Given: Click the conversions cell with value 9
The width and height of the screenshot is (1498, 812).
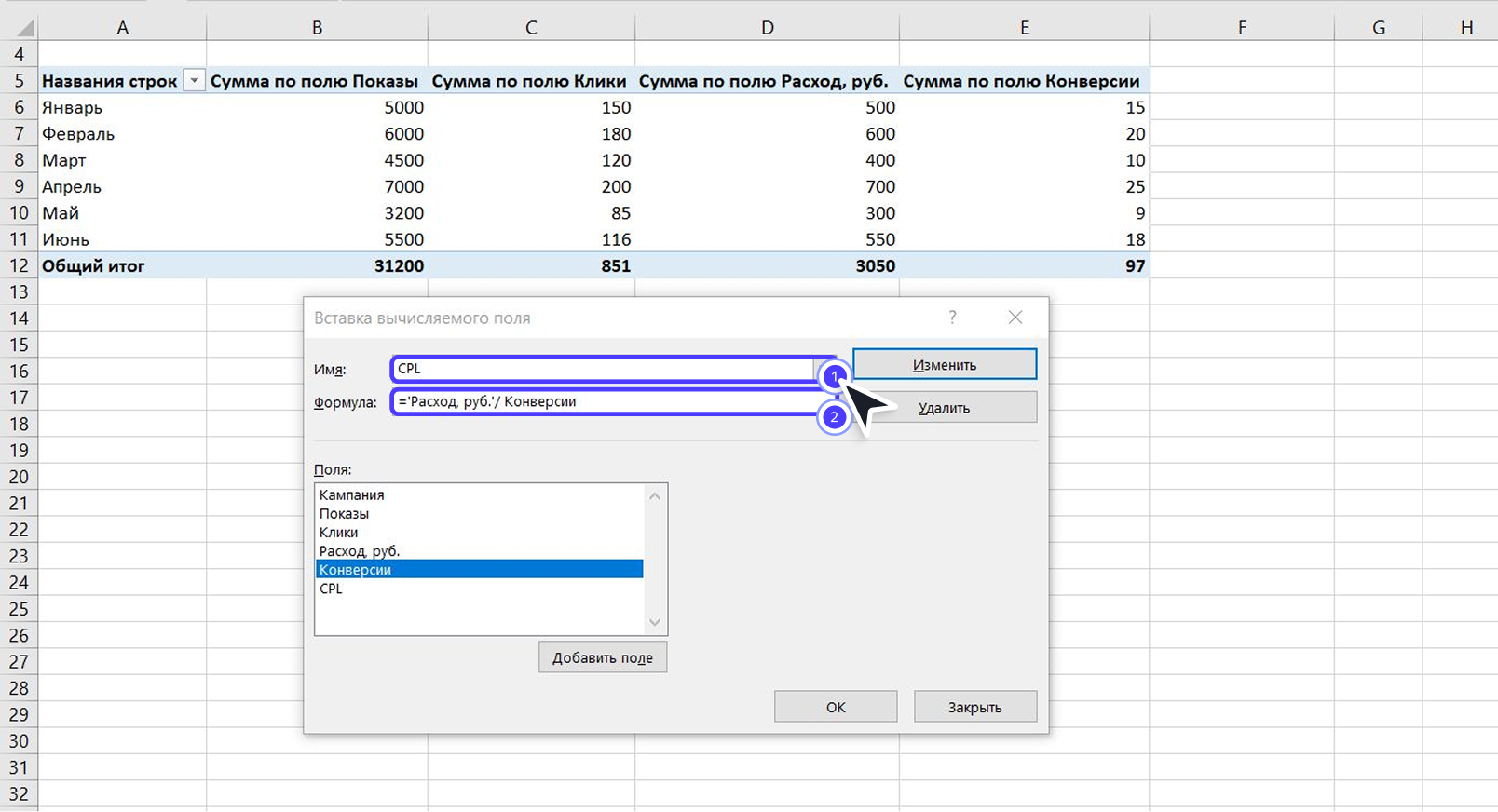Looking at the screenshot, I should [1024, 212].
